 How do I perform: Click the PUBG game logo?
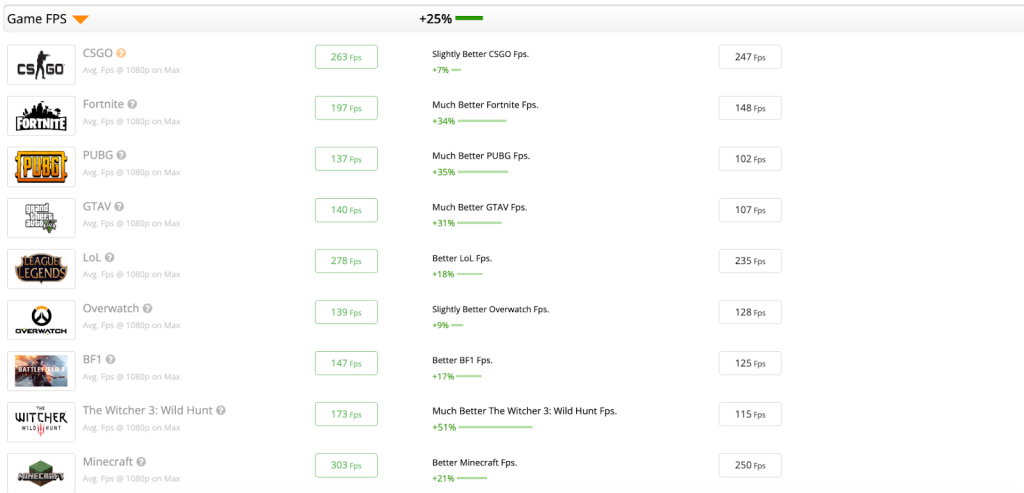(x=41, y=167)
